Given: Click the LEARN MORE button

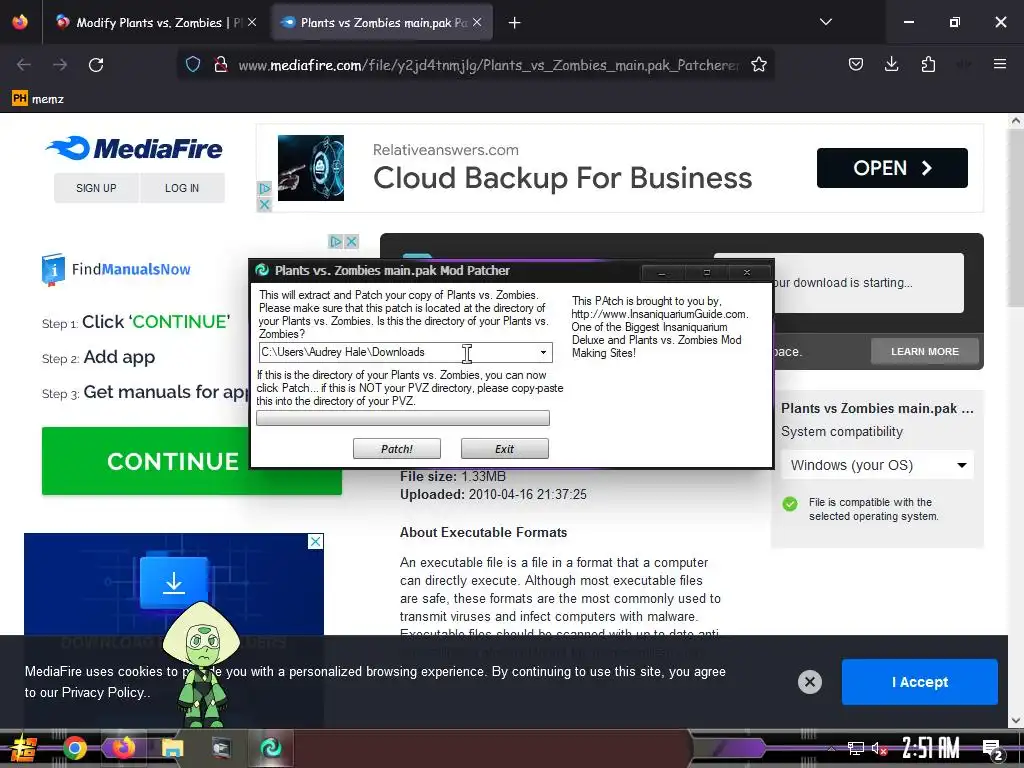Looking at the screenshot, I should (x=925, y=351).
